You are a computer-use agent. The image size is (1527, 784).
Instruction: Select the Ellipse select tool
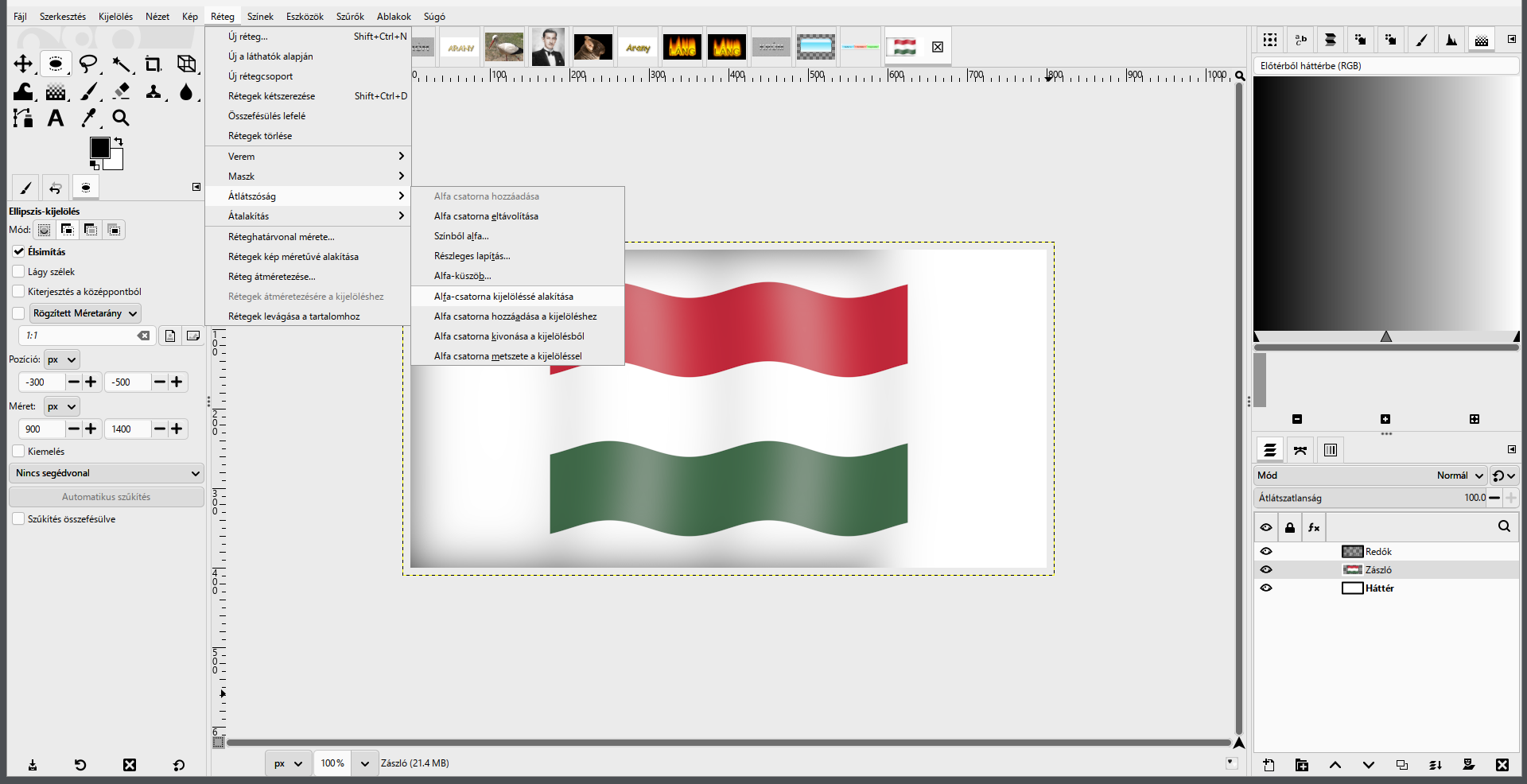coord(56,64)
